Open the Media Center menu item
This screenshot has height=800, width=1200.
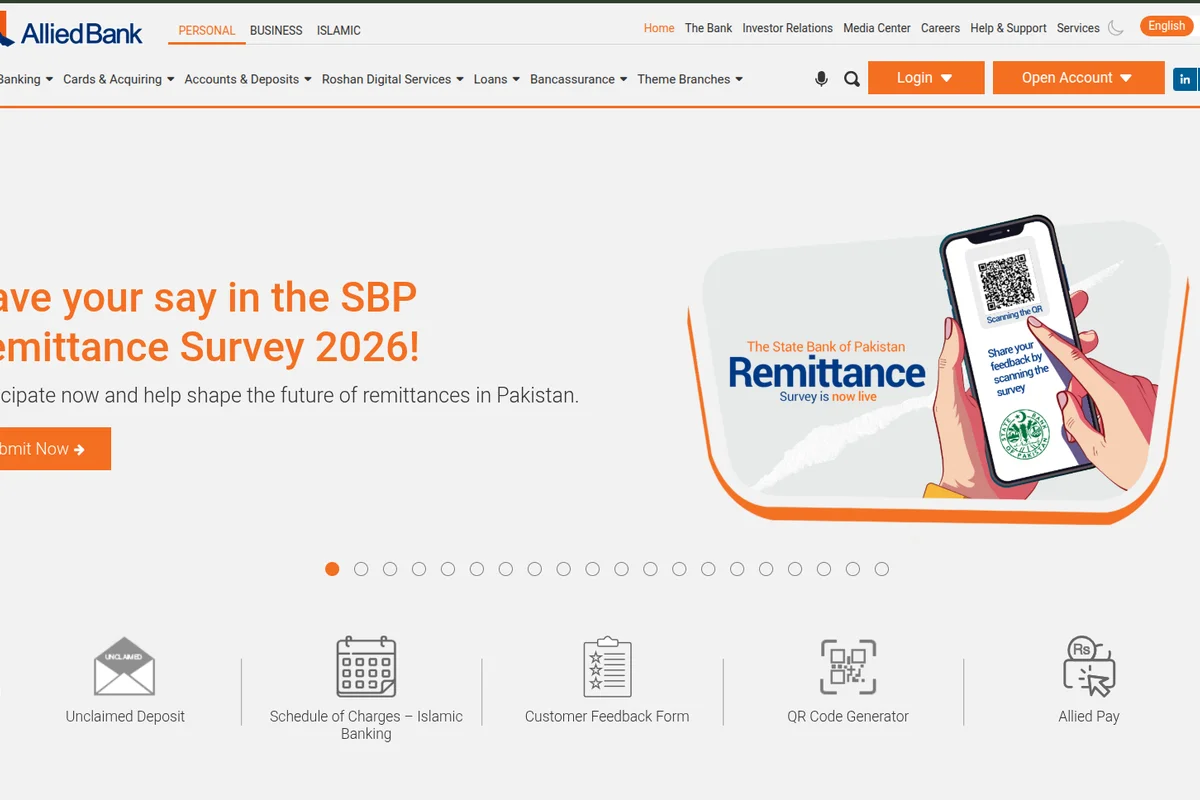click(x=877, y=28)
